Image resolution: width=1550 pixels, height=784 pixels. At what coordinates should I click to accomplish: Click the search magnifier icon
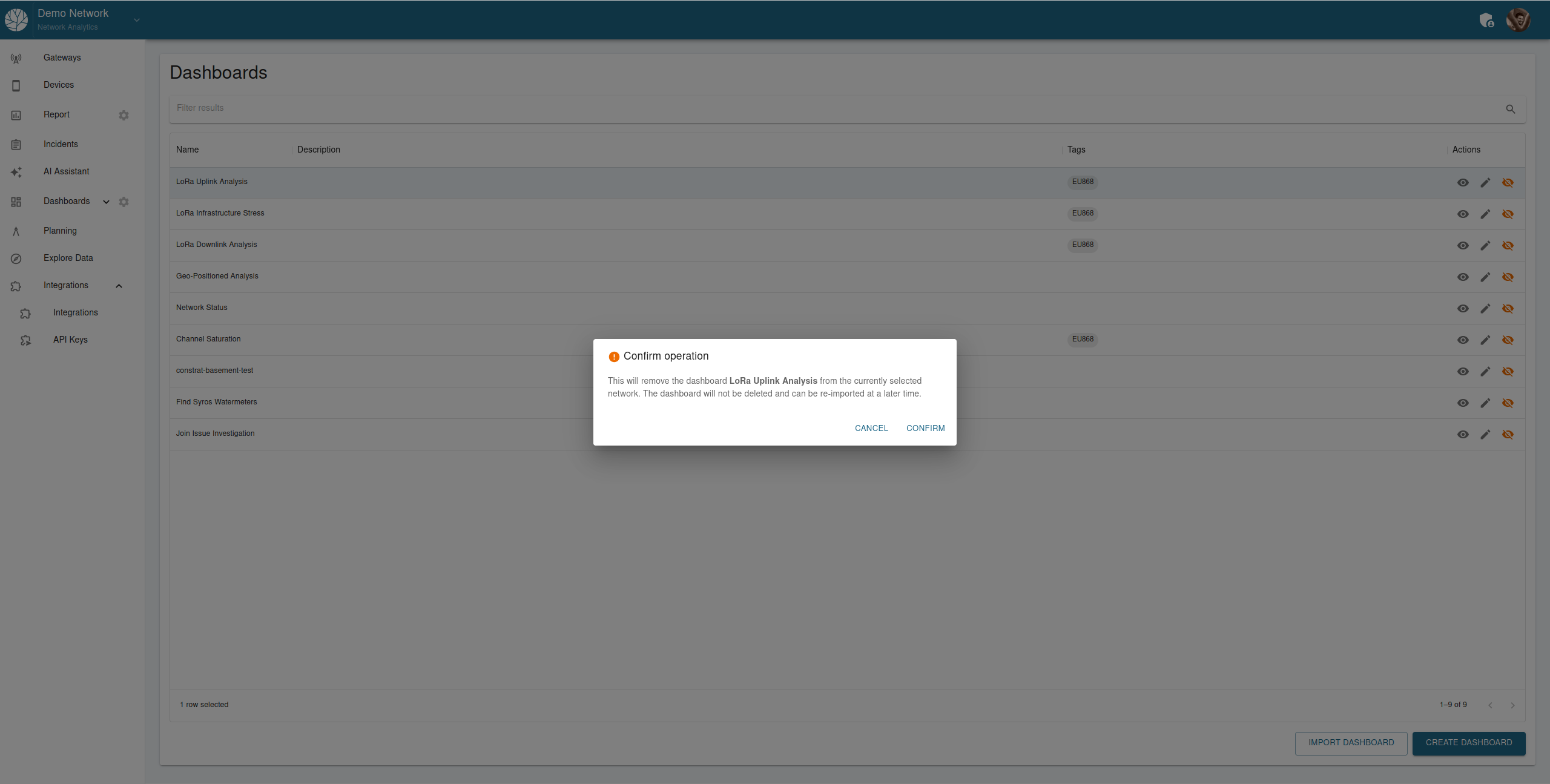(x=1510, y=109)
